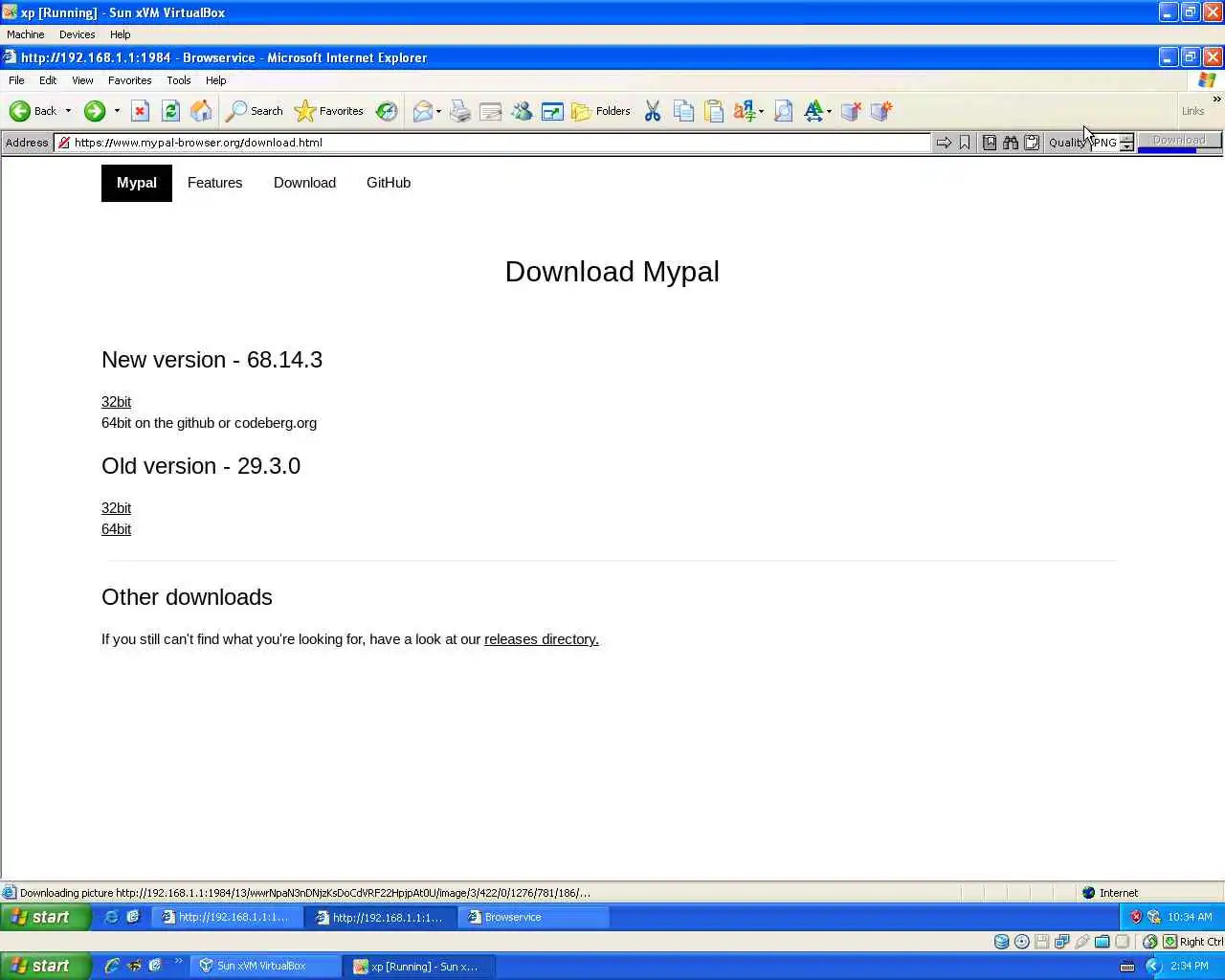This screenshot has height=980, width=1225.
Task: Open the Help menu in Internet Explorer
Action: (215, 80)
